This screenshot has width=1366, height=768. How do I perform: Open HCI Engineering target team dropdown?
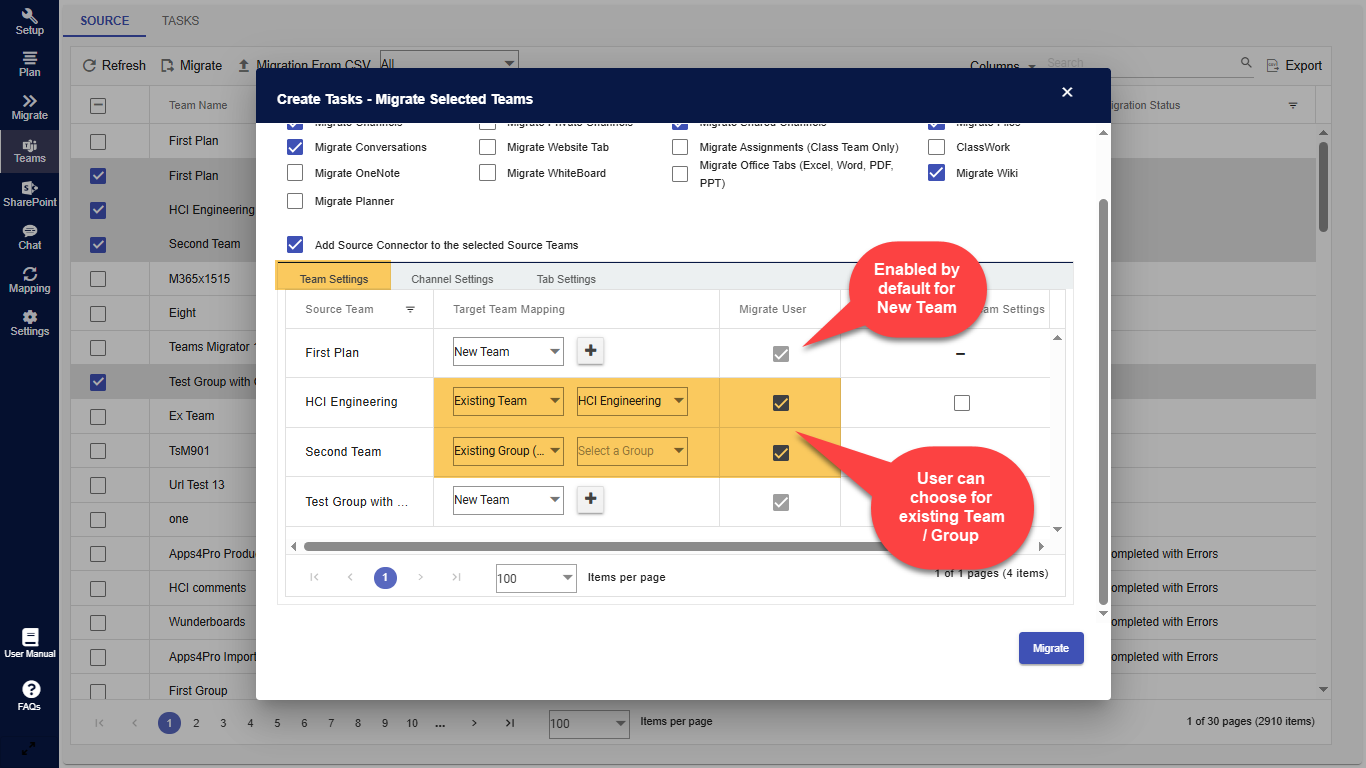tap(632, 401)
